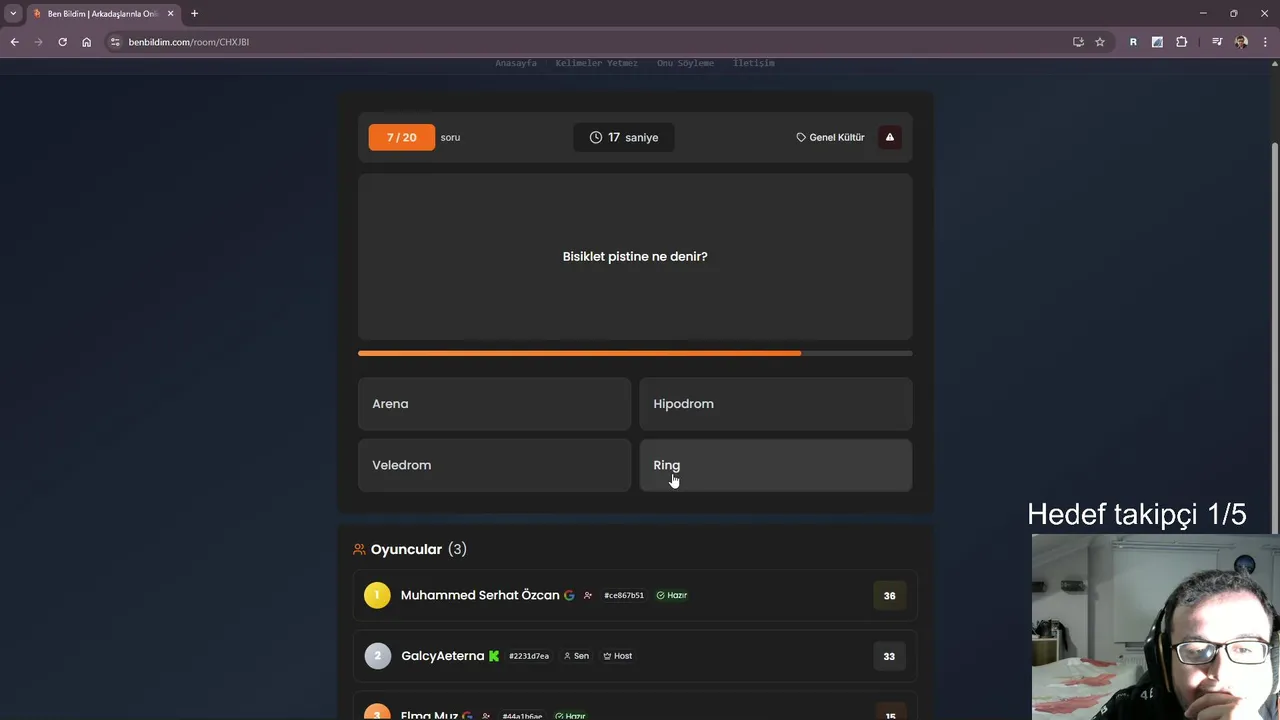Switch to the Ben Bildim tab

point(102,14)
